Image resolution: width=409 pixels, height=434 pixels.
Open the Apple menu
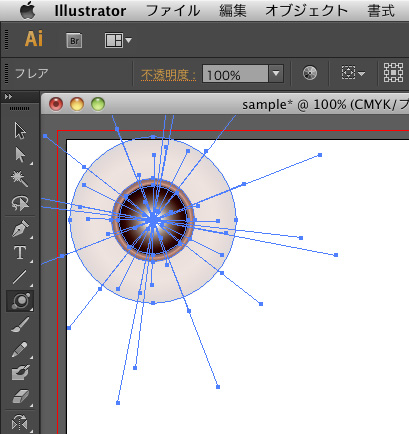click(27, 10)
